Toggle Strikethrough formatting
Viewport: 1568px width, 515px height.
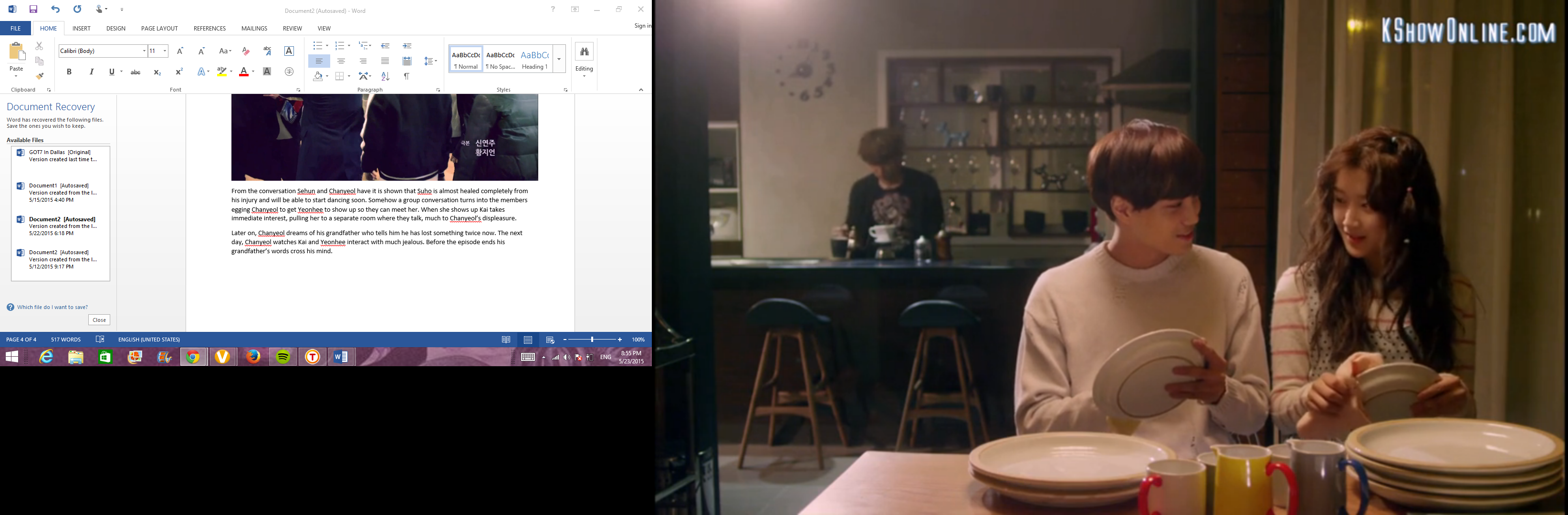coord(136,72)
